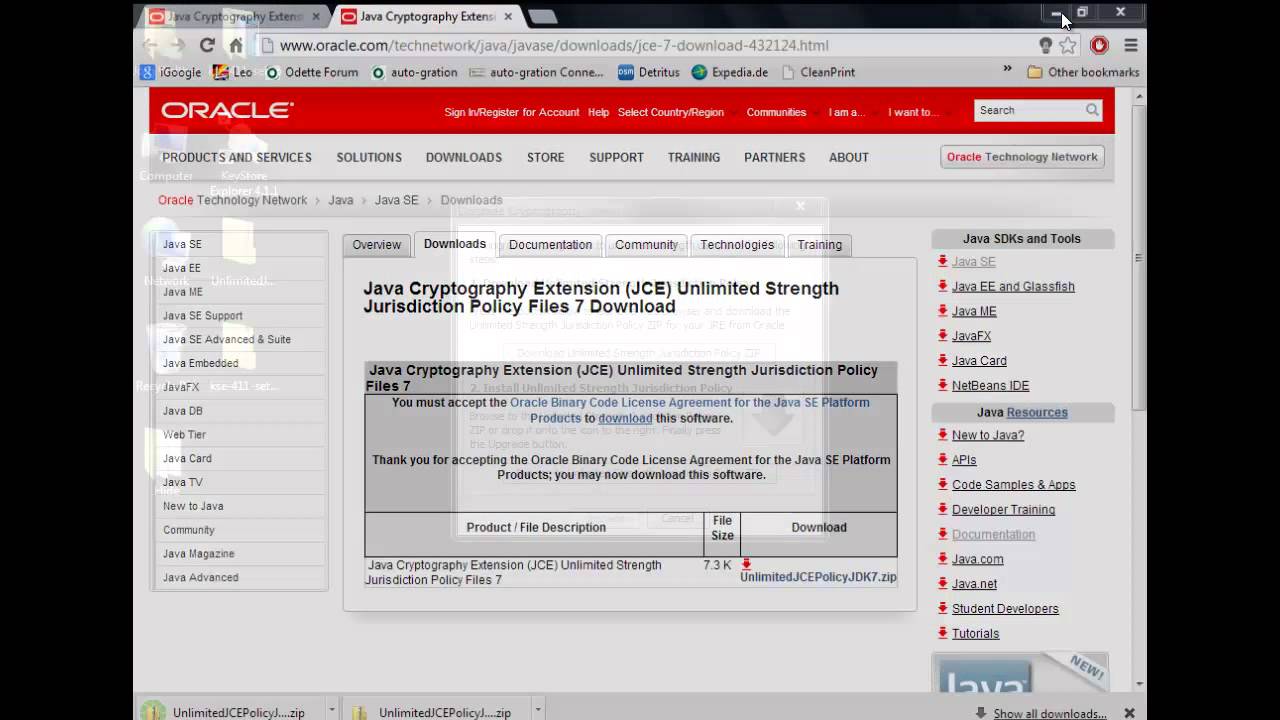Open the Technologies tab
1280x720 pixels.
(x=737, y=244)
